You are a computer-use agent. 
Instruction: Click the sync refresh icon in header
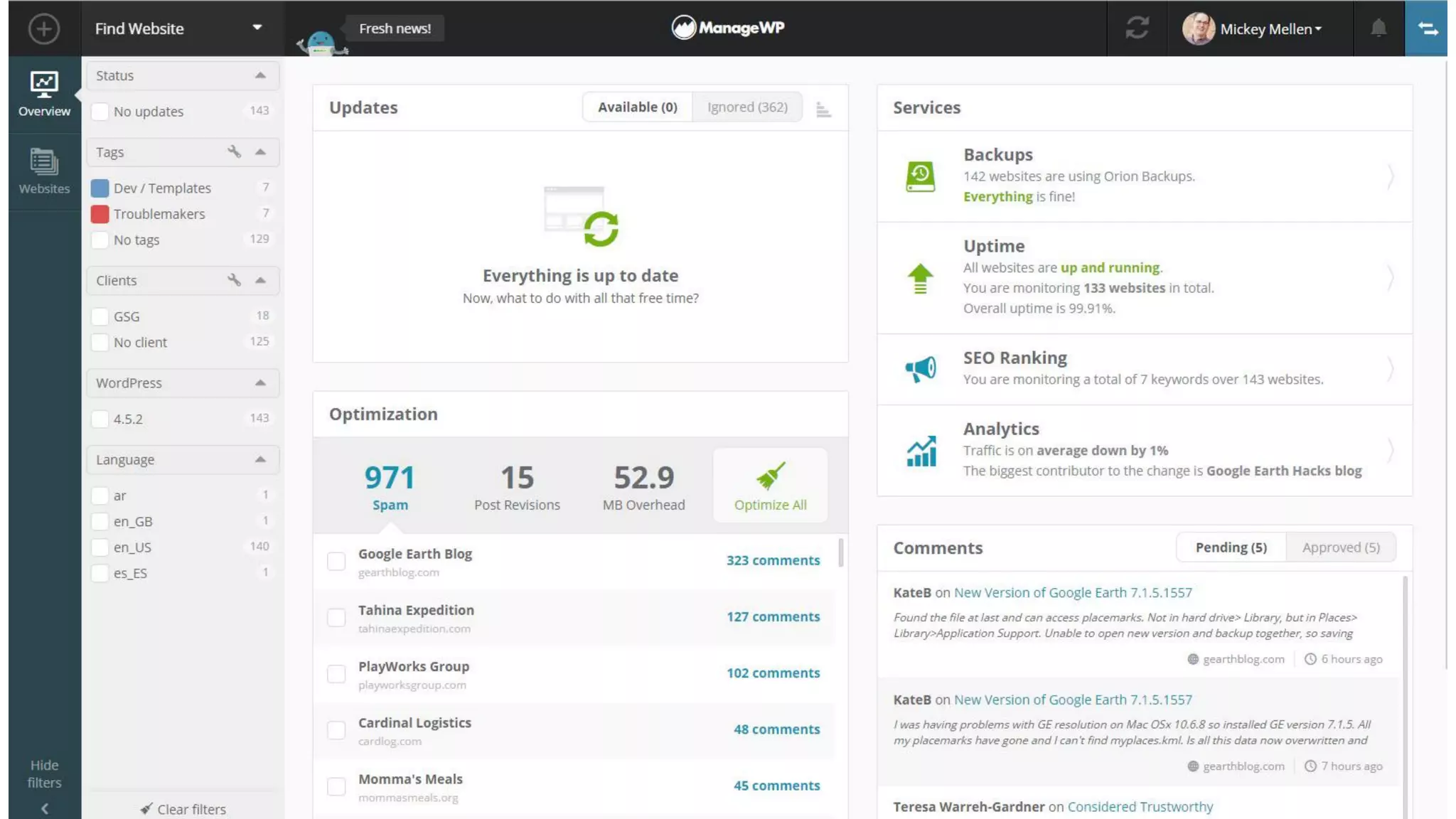tap(1137, 28)
